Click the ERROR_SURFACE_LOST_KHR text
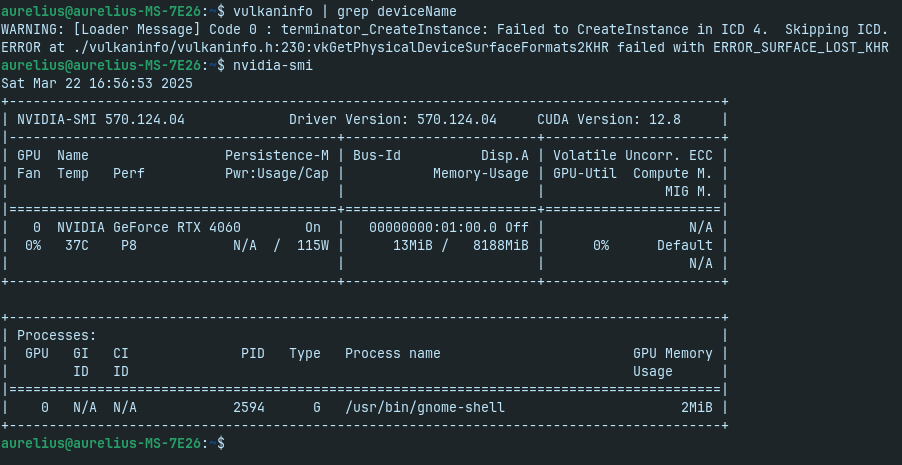Image resolution: width=902 pixels, height=465 pixels. click(801, 48)
